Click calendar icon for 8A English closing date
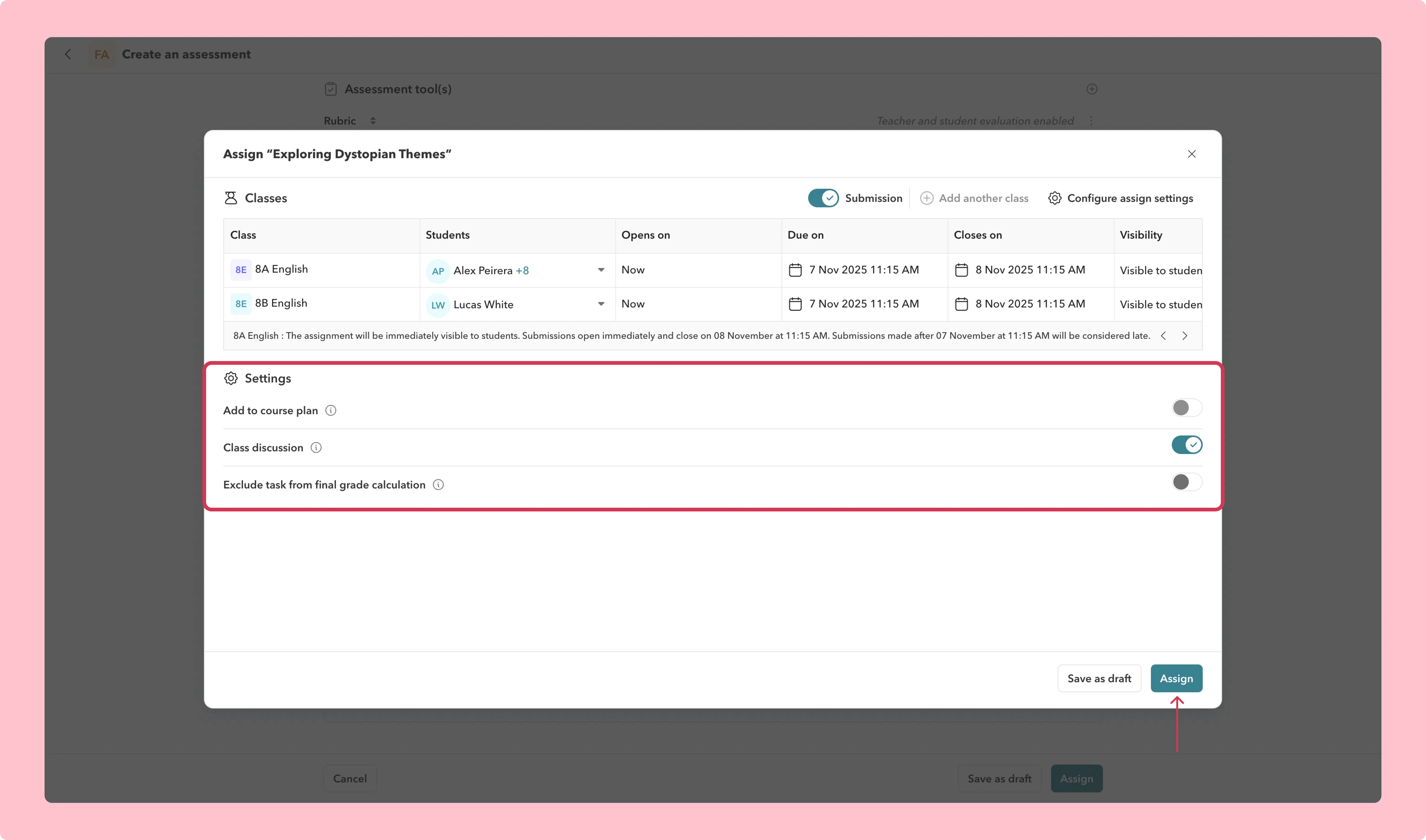 (x=961, y=270)
